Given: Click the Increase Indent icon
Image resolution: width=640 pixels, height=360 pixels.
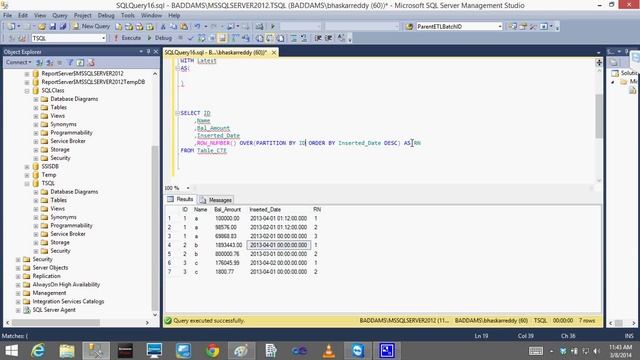Looking at the screenshot, I should point(329,38).
